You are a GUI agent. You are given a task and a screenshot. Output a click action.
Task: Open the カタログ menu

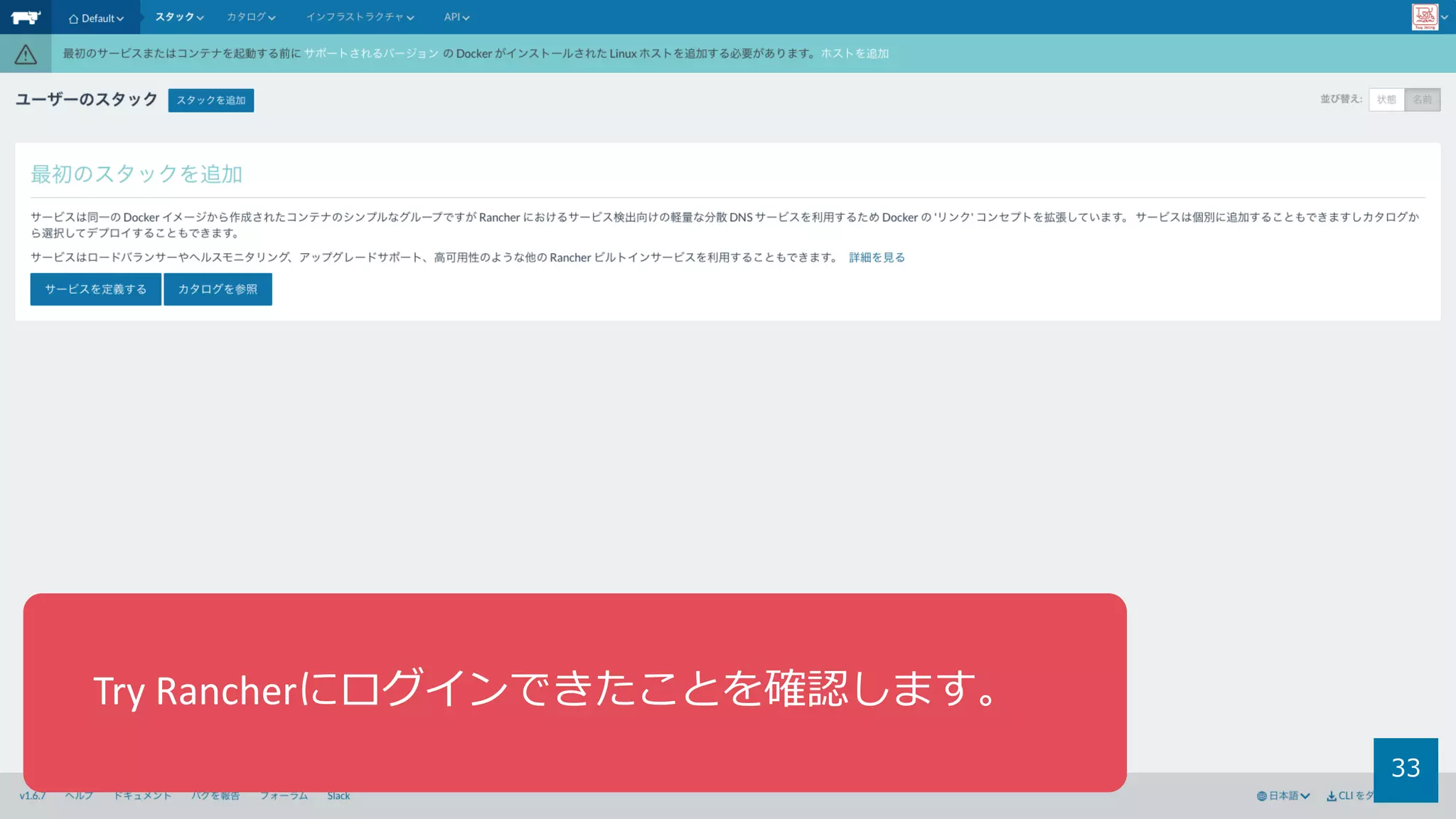[251, 17]
